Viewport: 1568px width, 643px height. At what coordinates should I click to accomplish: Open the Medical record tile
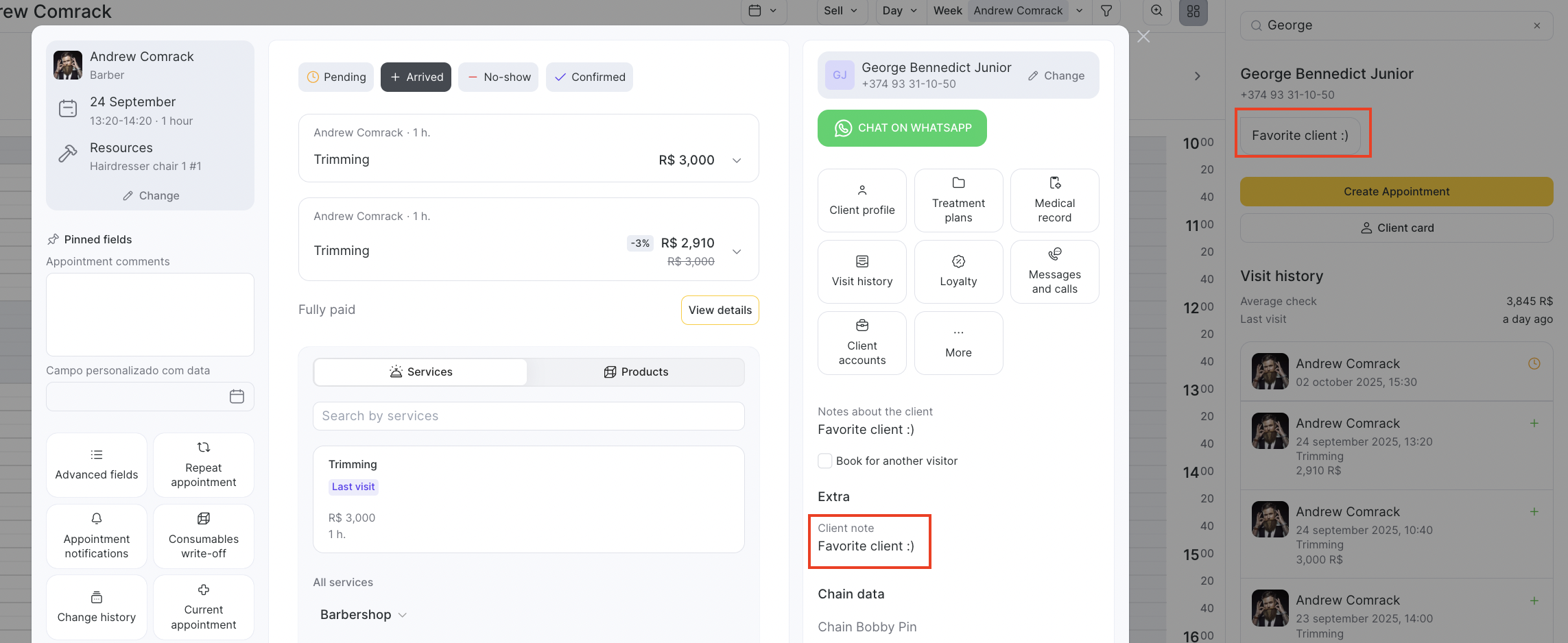1054,200
